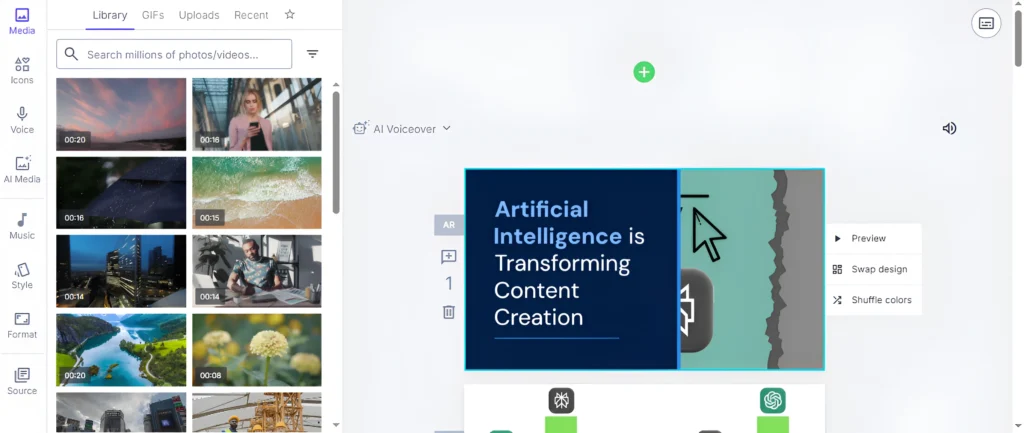Screen dimensions: 1024x433
Task: Switch to the GIFs tab
Action: tap(153, 15)
